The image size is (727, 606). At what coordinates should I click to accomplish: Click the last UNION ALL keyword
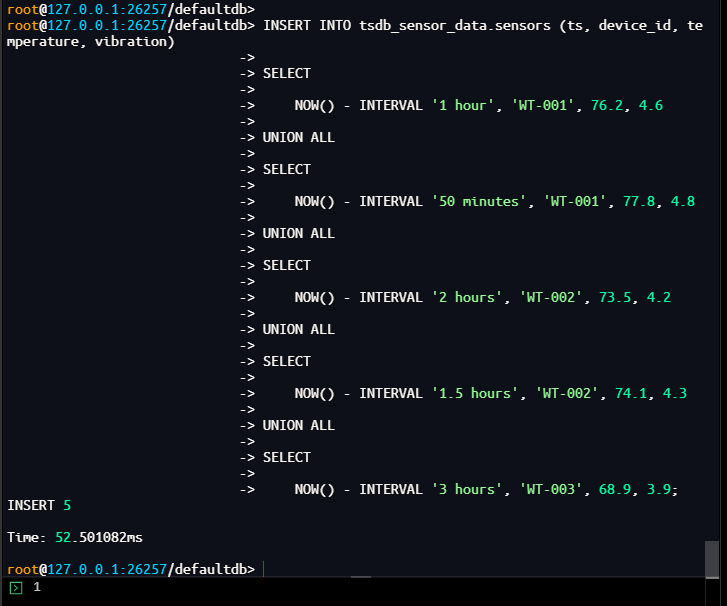click(x=299, y=425)
